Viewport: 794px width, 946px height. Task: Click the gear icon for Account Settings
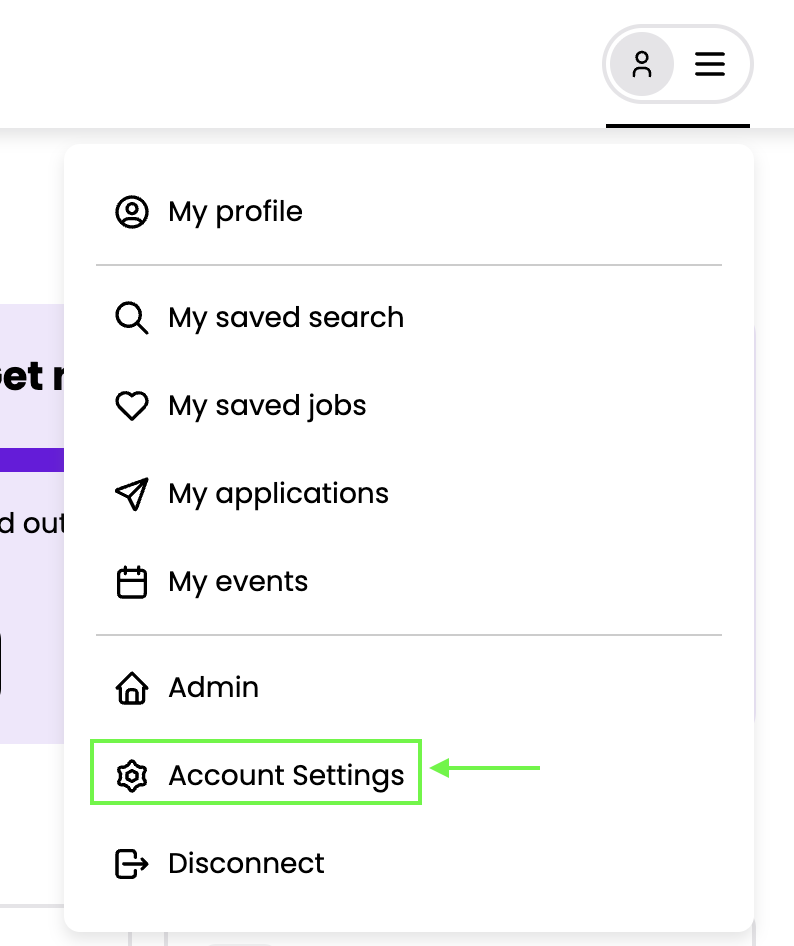click(132, 776)
